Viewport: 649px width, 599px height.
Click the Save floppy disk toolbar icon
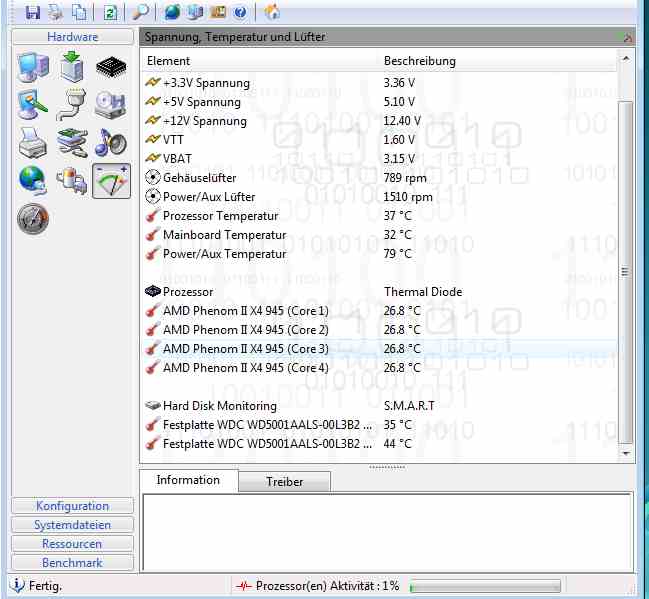(x=33, y=12)
